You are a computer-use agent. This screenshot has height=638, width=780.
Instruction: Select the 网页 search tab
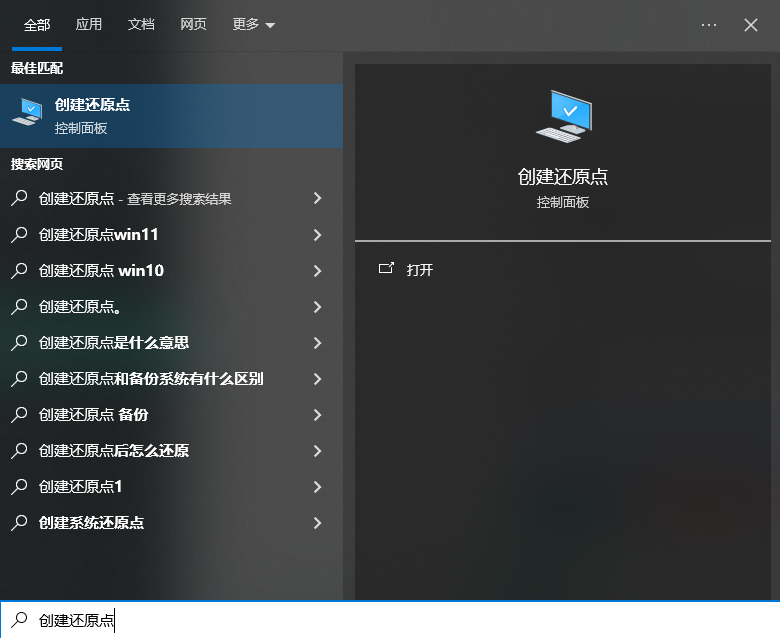tap(193, 24)
